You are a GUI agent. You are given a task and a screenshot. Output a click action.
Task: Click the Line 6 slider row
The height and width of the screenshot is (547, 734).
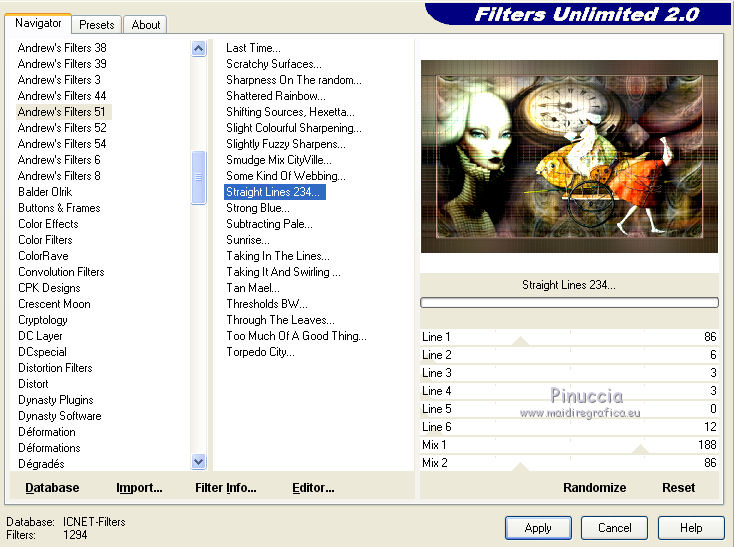tap(569, 427)
